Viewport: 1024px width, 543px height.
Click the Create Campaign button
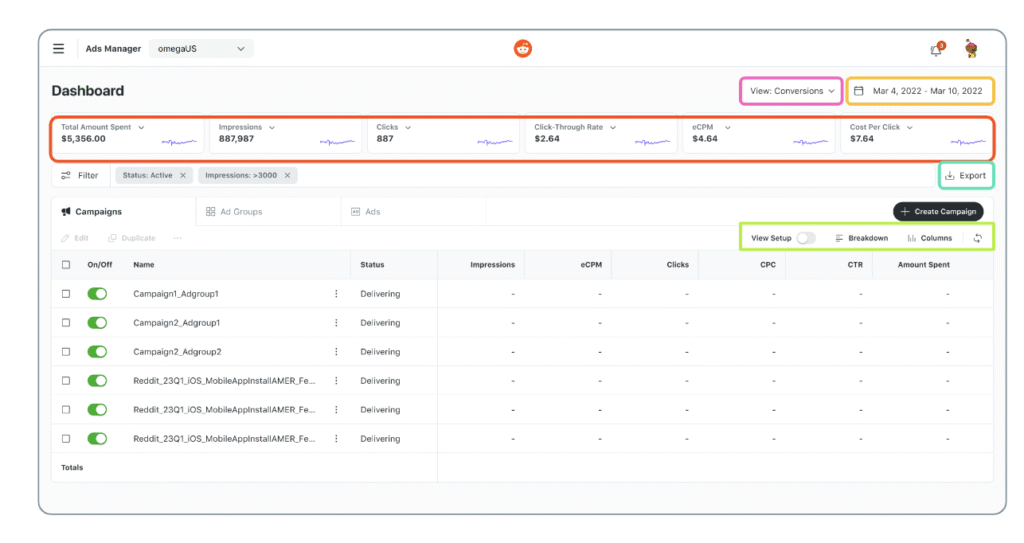(937, 212)
